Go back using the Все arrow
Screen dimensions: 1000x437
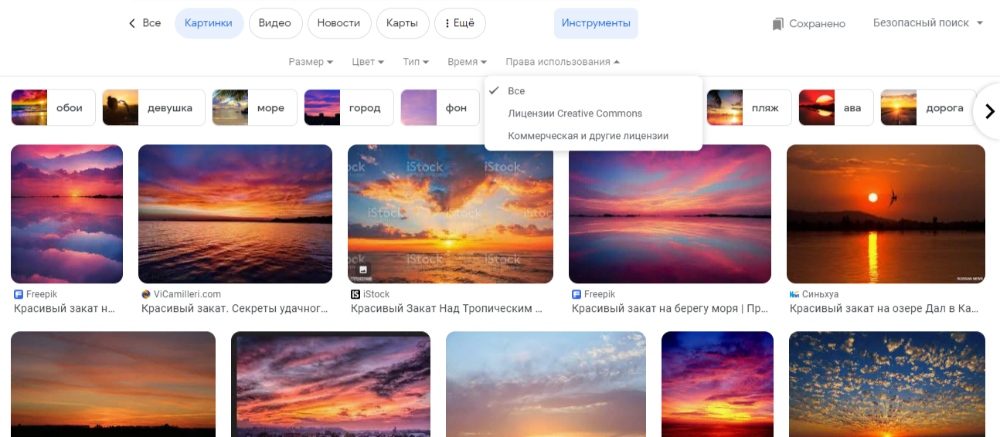(132, 24)
